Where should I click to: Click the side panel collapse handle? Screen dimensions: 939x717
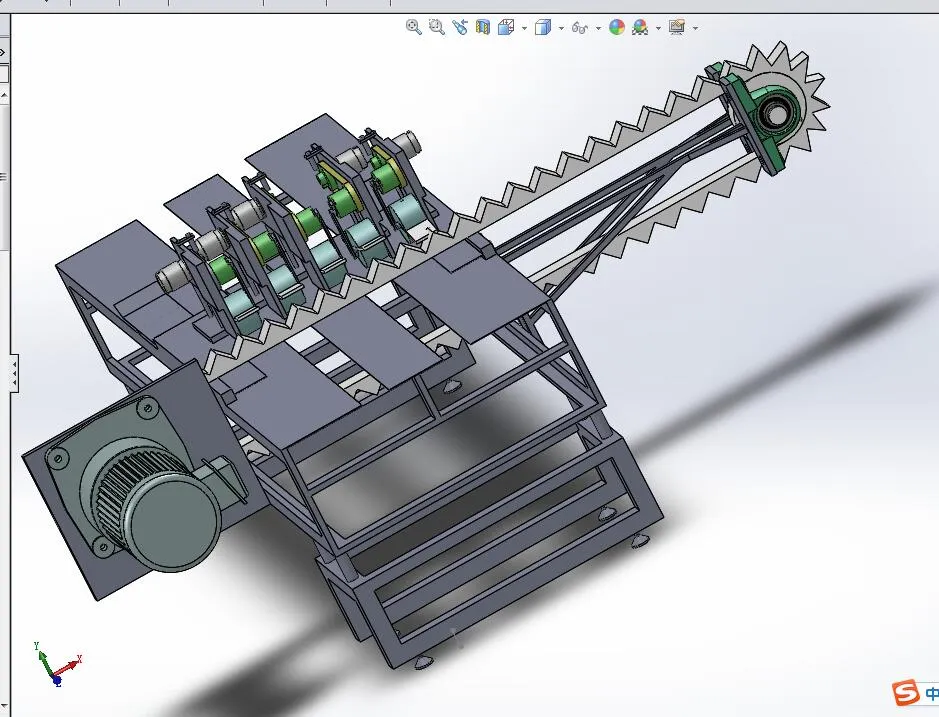(x=14, y=374)
